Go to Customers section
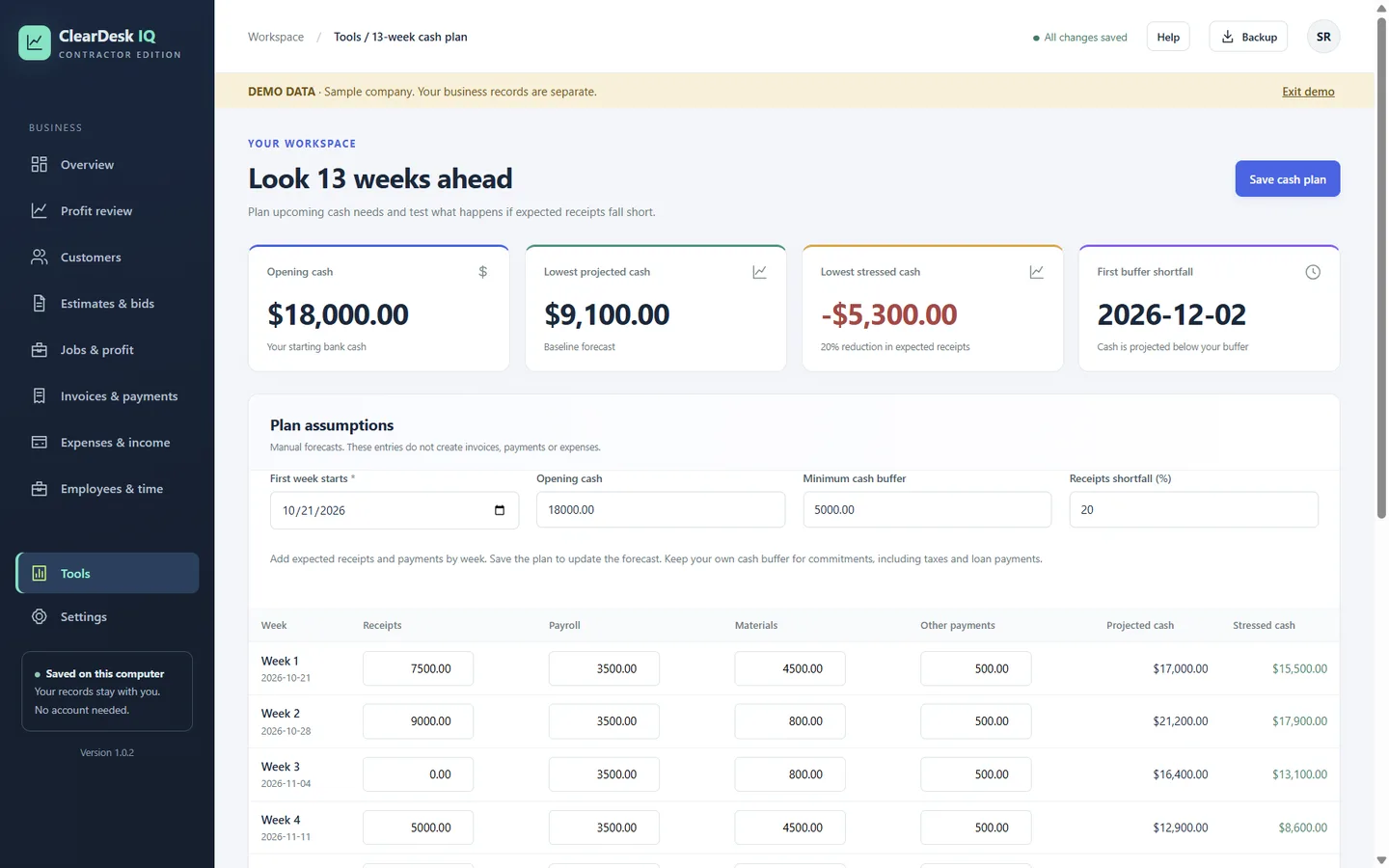The width and height of the screenshot is (1389, 868). coord(107,258)
